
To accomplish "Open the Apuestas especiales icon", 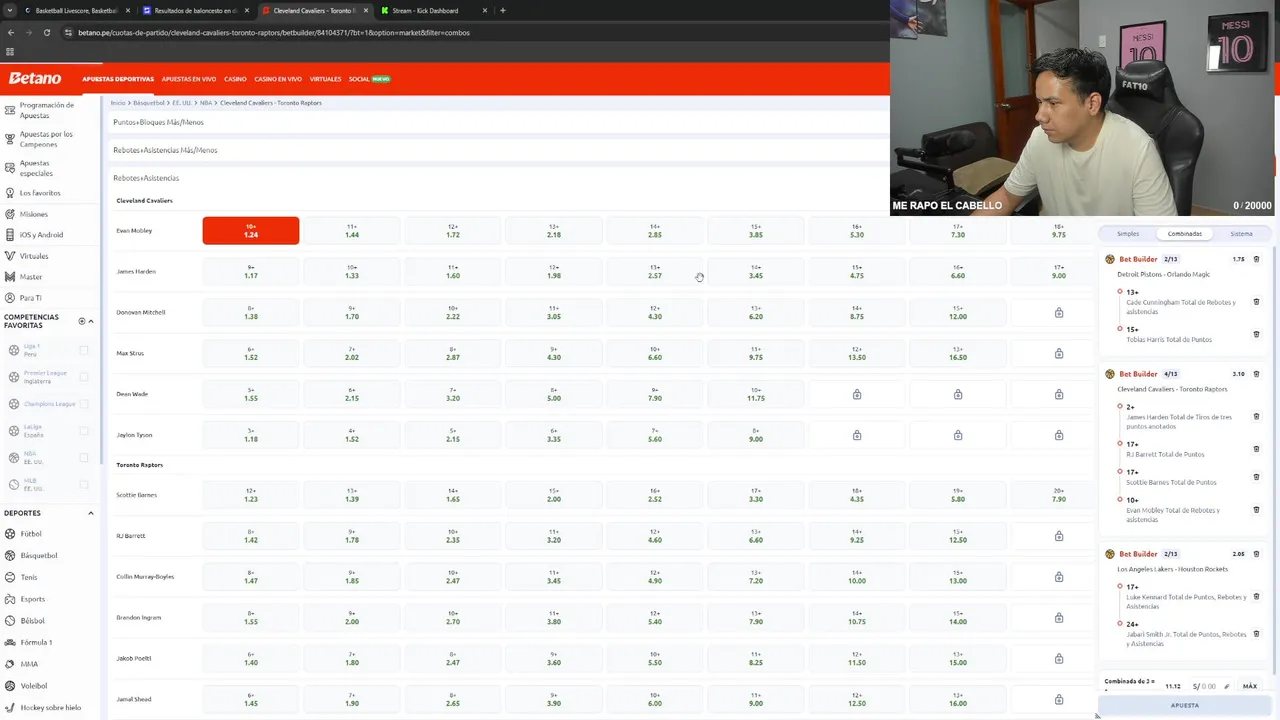I will tap(10, 168).
